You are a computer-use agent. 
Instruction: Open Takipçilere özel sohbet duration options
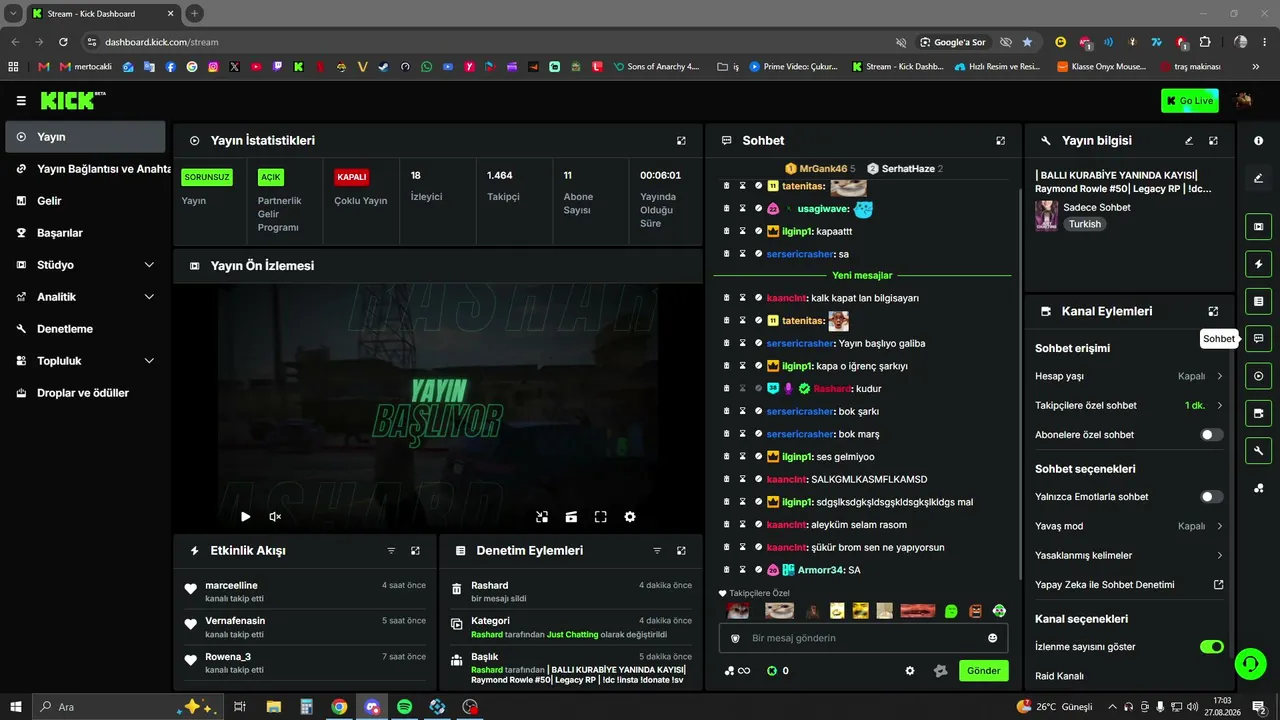[x=1129, y=406]
